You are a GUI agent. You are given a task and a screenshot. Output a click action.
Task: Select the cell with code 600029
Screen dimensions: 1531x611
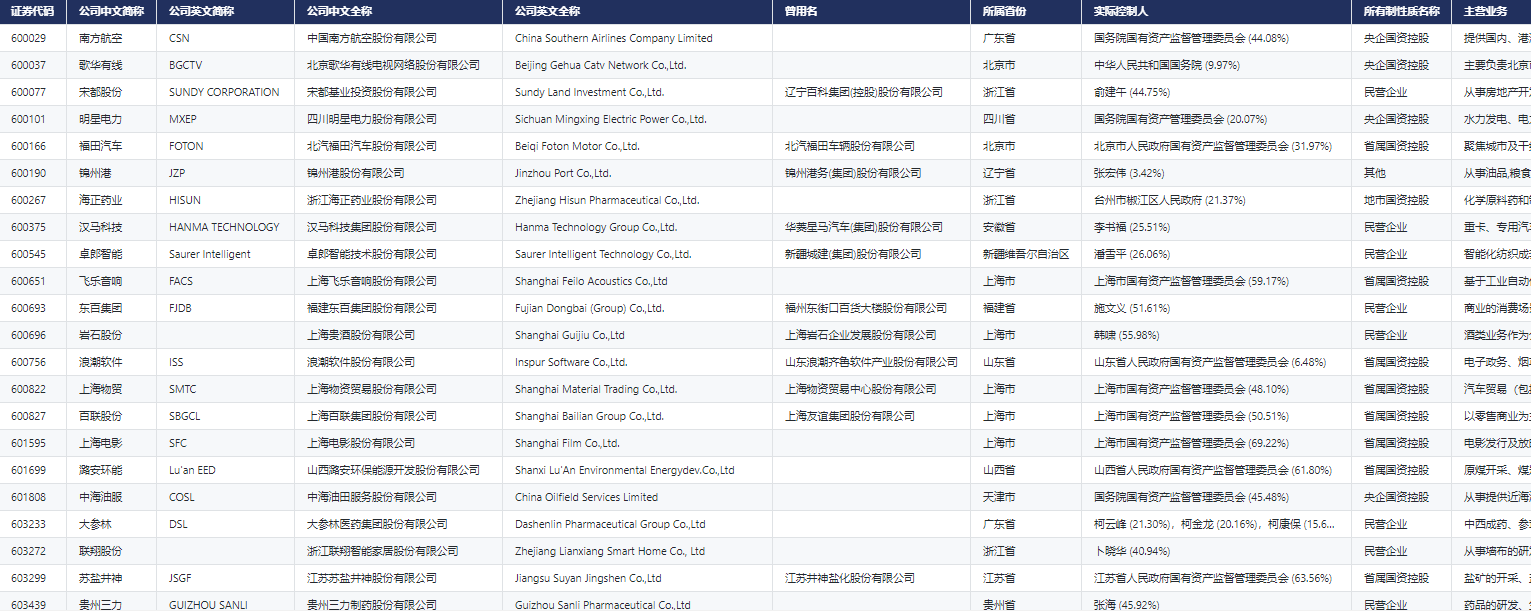[x=33, y=38]
